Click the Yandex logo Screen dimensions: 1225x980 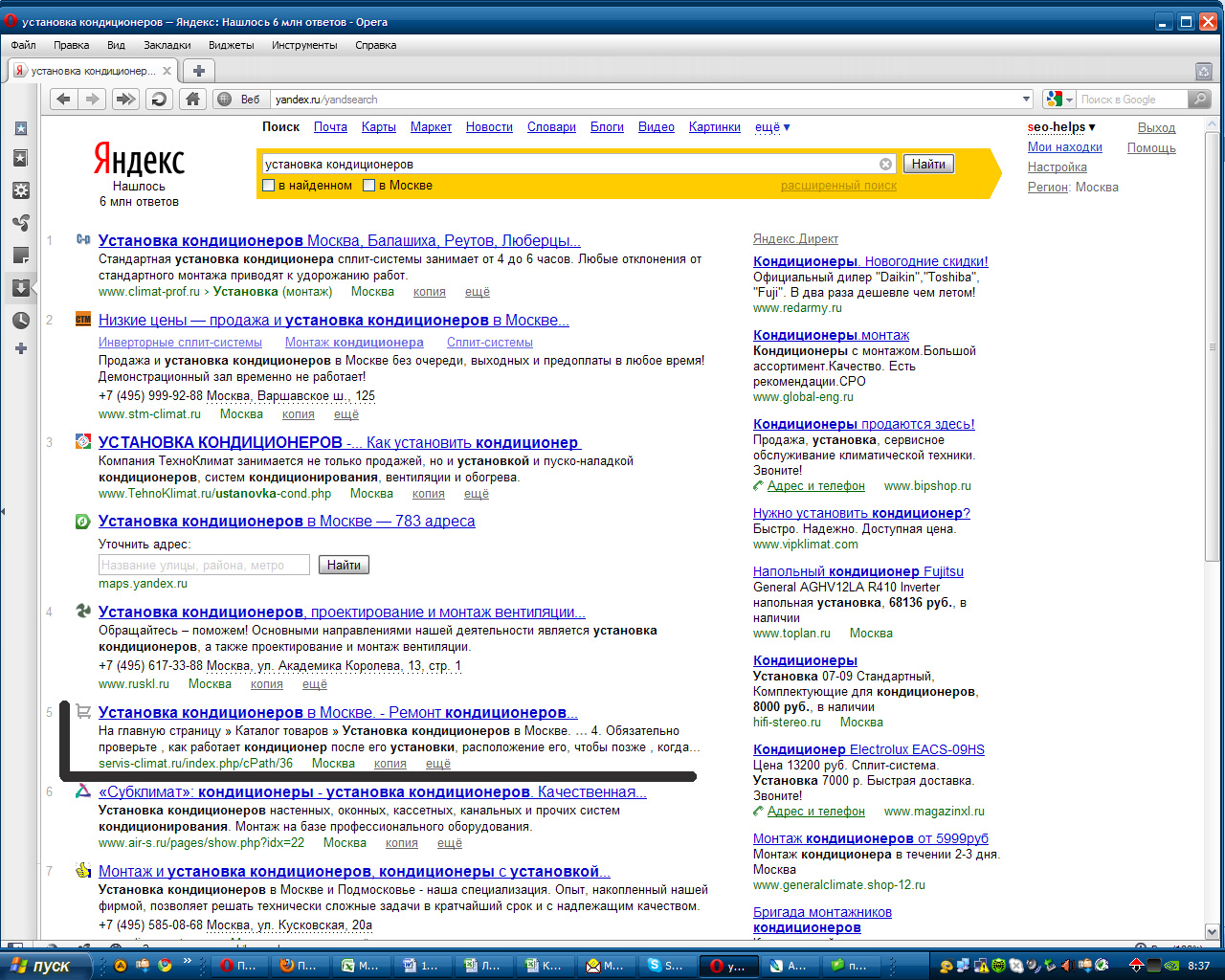point(139,160)
